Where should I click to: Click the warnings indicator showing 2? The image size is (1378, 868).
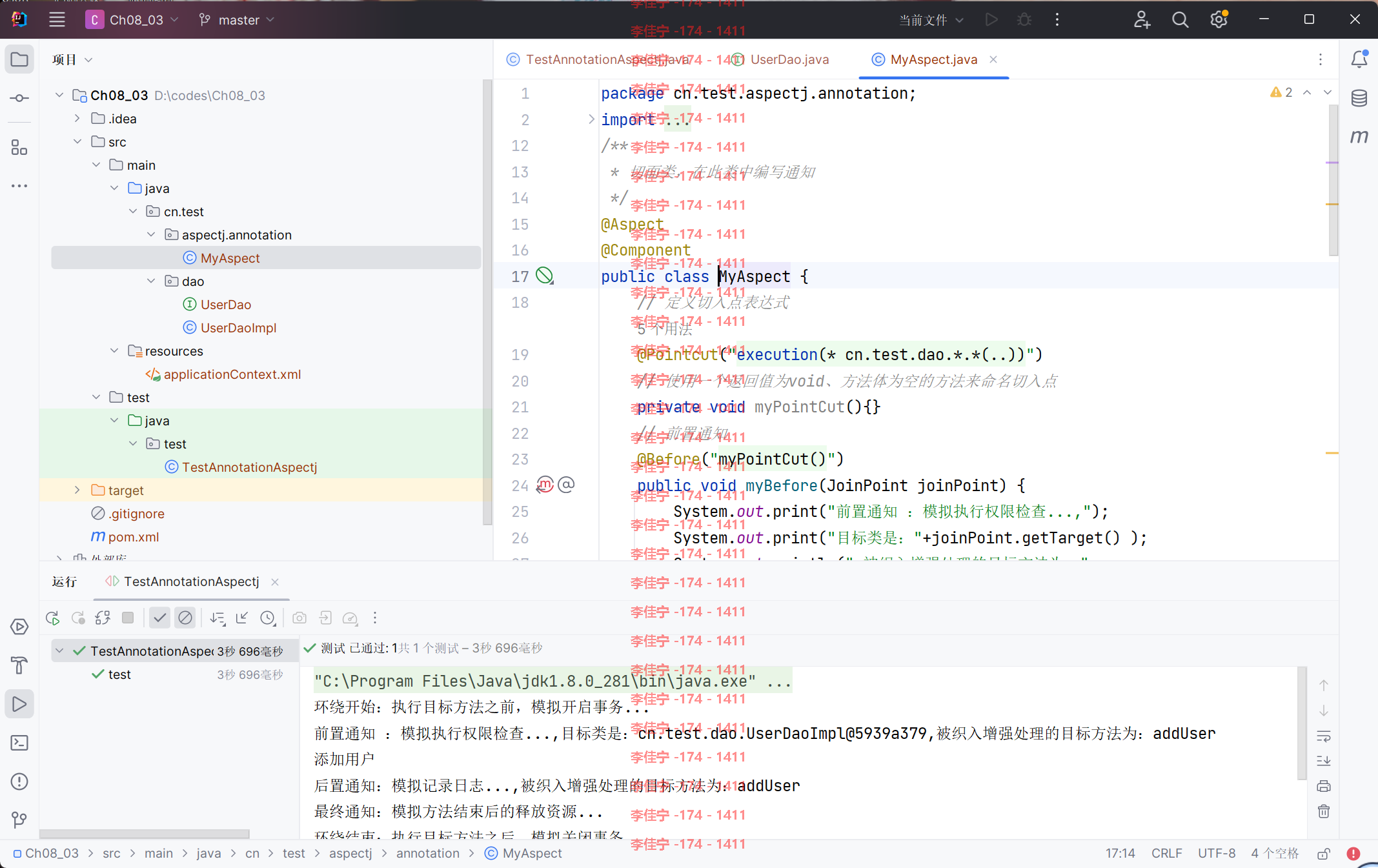1281,92
